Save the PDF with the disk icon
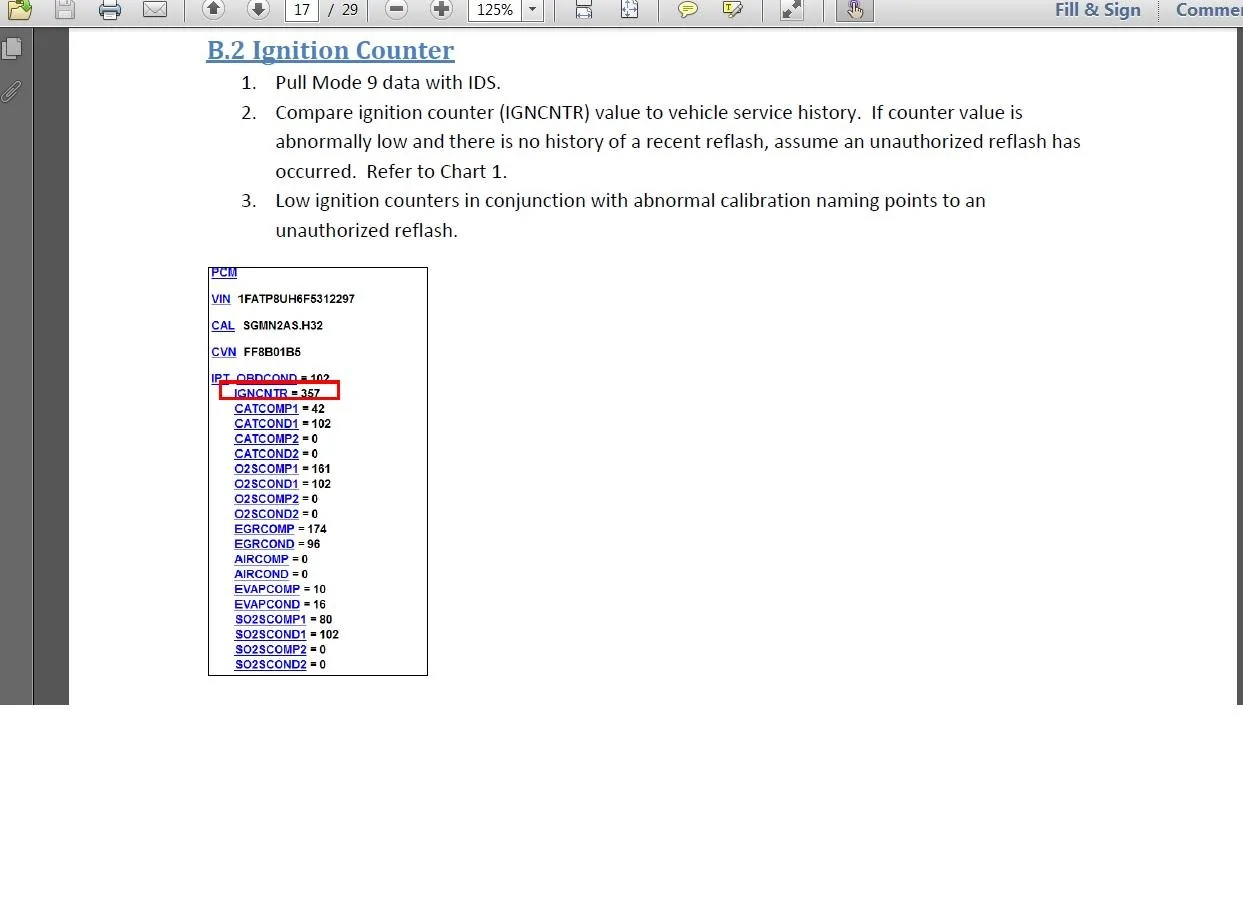Image resolution: width=1243 pixels, height=908 pixels. (x=65, y=10)
